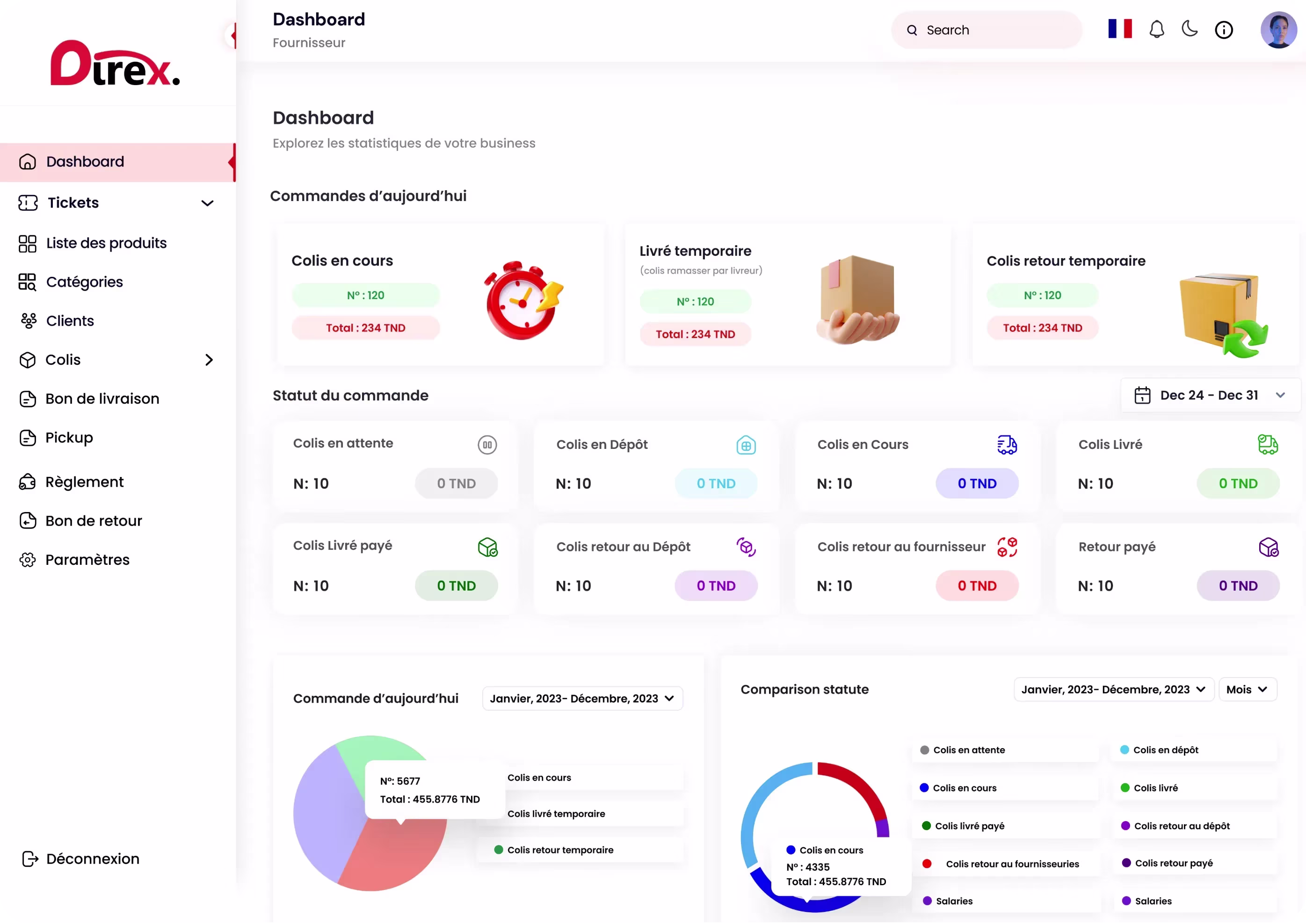Open the Dec 24 - Dec 31 date dropdown

pyautogui.click(x=1210, y=396)
